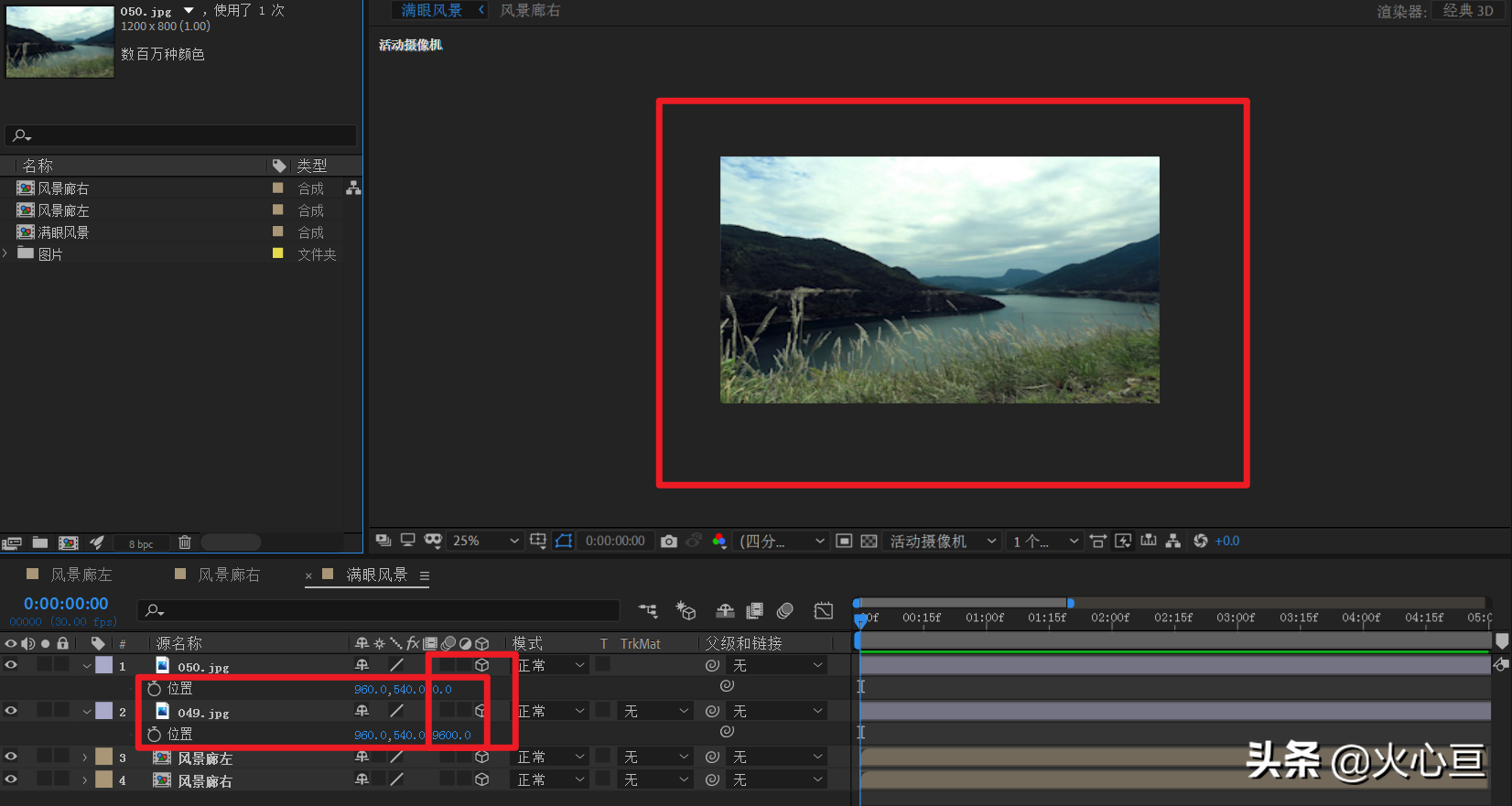Select the 满眼风景 viewer composition tab
1512x806 pixels.
click(x=431, y=10)
